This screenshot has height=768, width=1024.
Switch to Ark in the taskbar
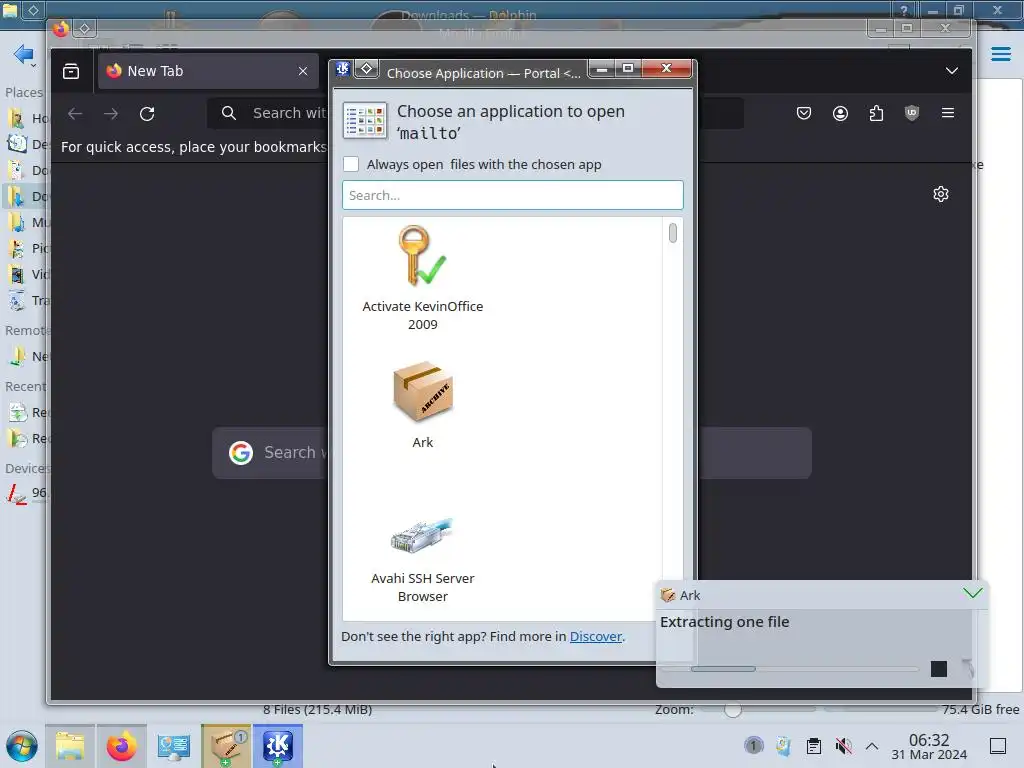226,746
